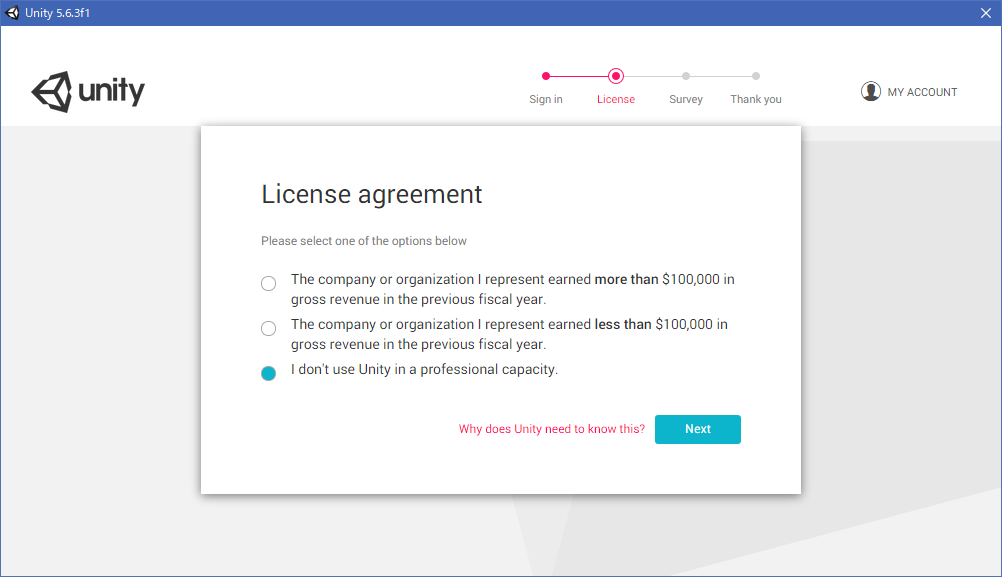Close the Unity 5.6.3f1 window
1002x577 pixels.
(x=985, y=13)
